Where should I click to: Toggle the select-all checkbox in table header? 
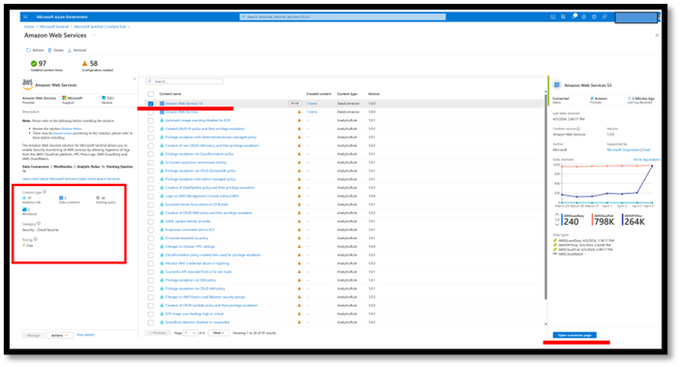(x=150, y=94)
